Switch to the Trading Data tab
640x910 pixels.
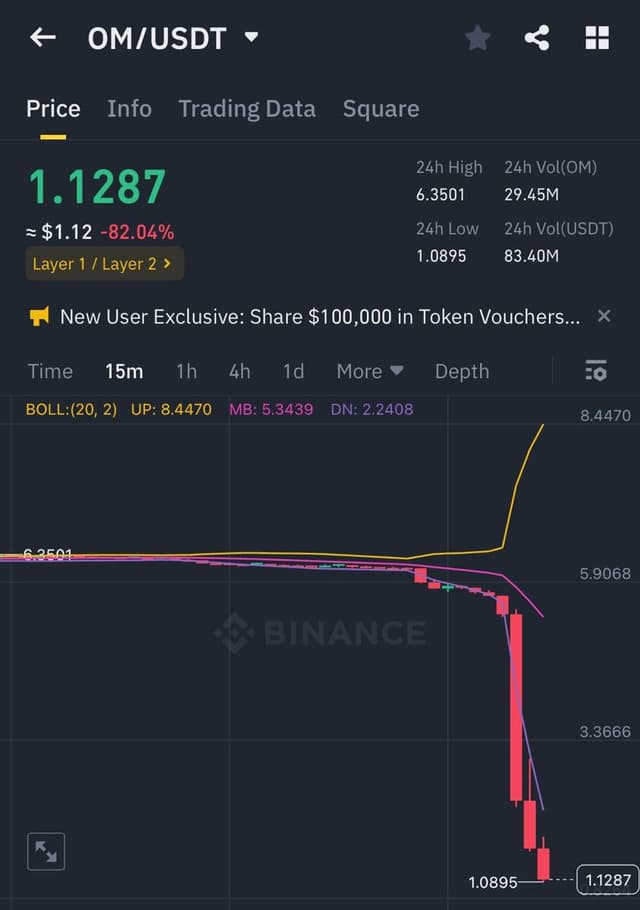[x=247, y=109]
